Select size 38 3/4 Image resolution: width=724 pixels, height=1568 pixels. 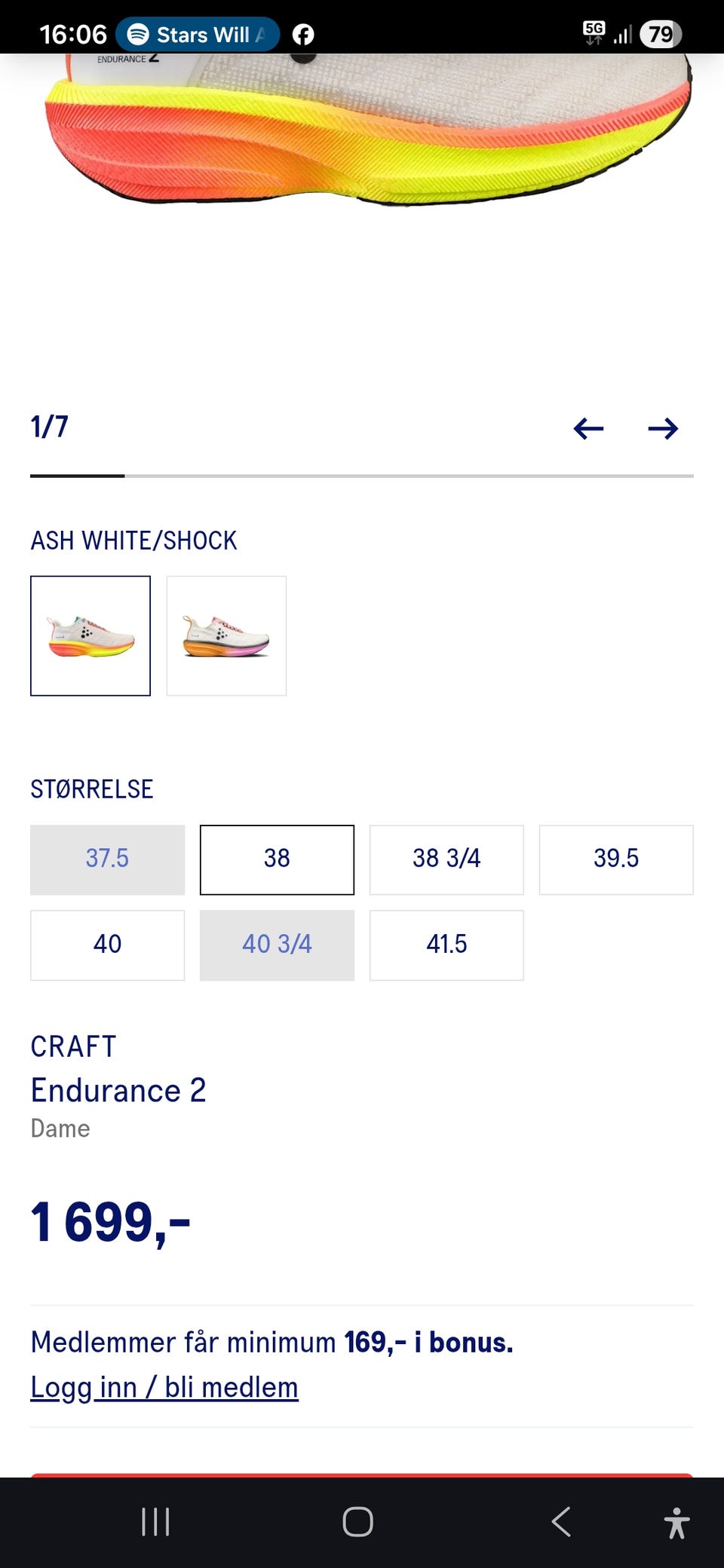click(x=446, y=859)
